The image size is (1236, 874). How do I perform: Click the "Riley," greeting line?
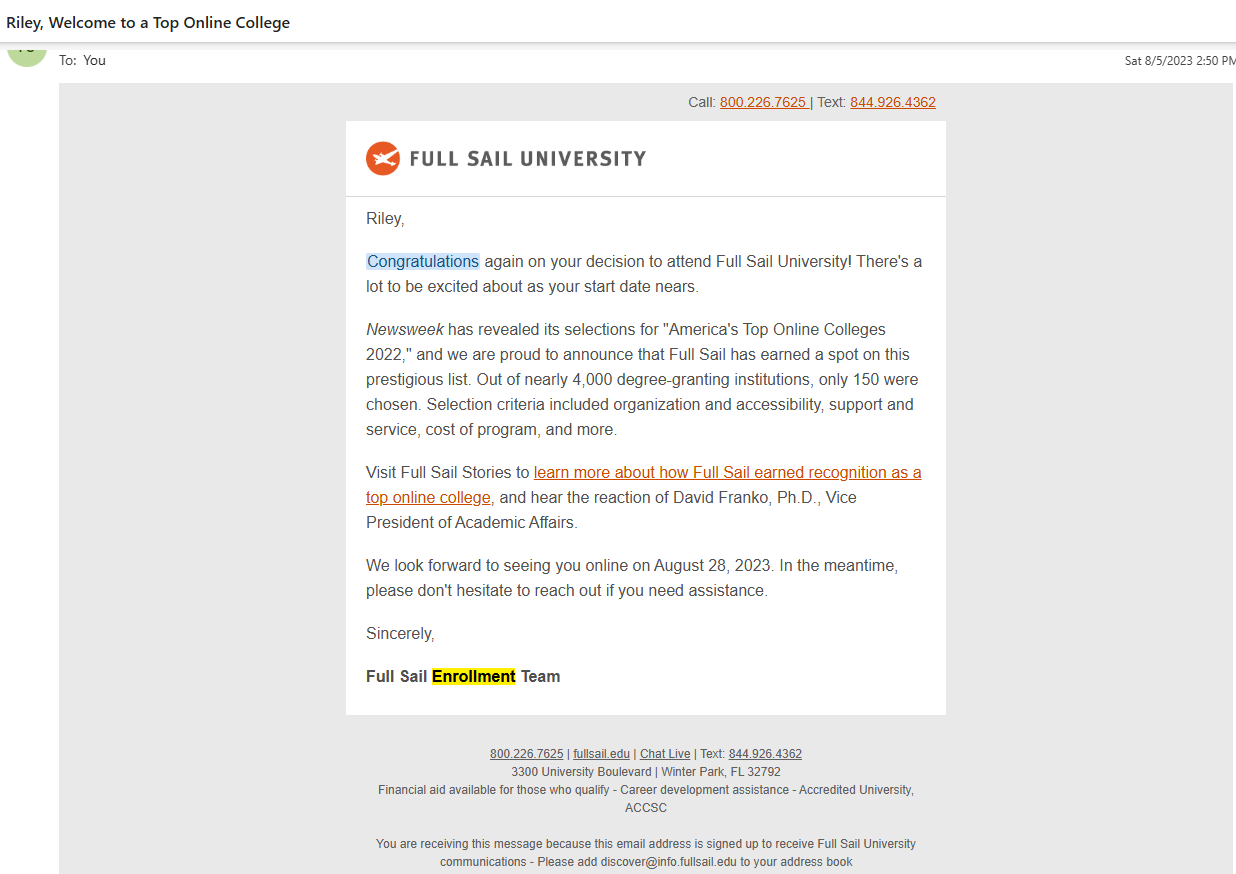pyautogui.click(x=385, y=219)
